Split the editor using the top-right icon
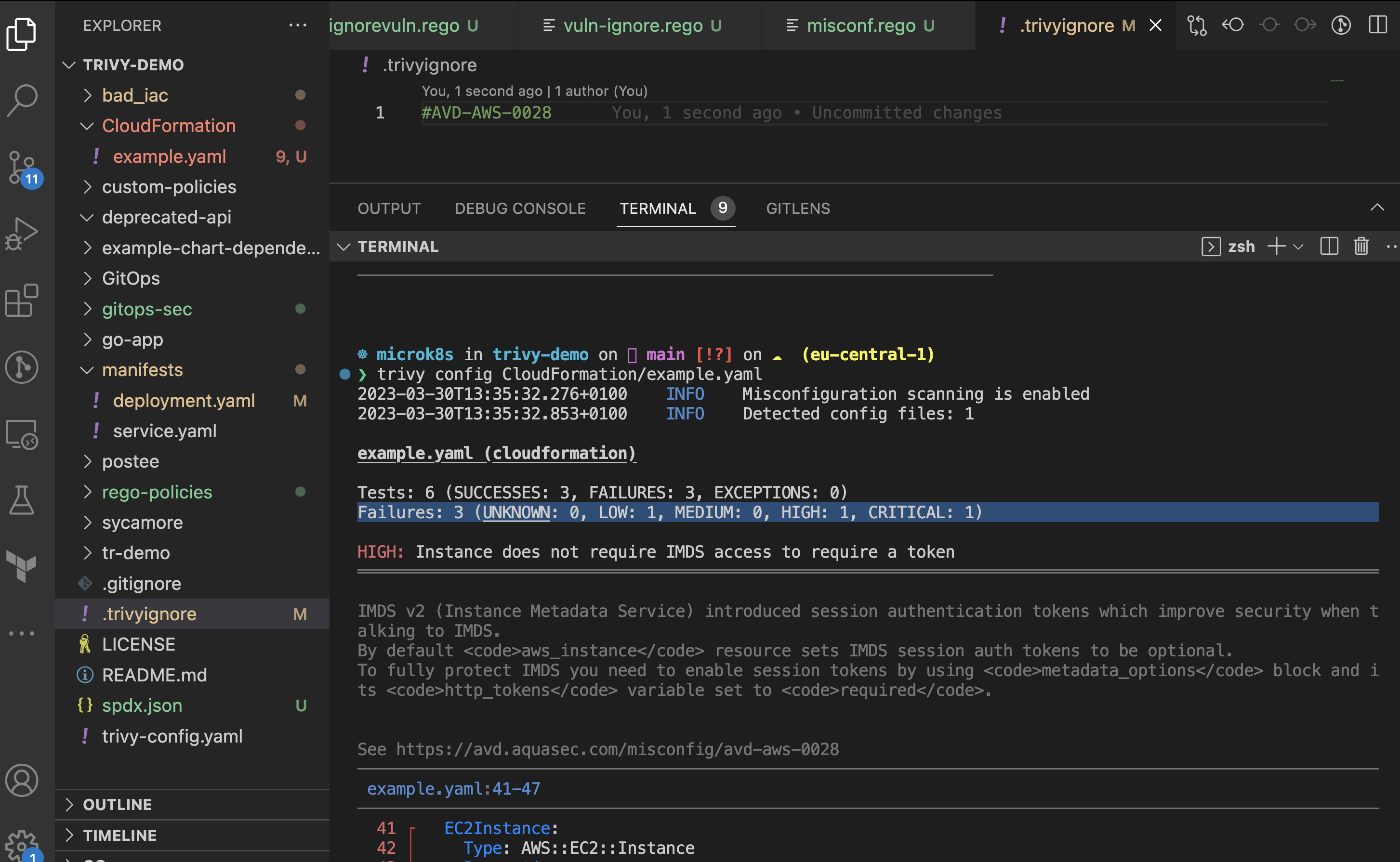Image resolution: width=1400 pixels, height=862 pixels. click(x=1379, y=25)
